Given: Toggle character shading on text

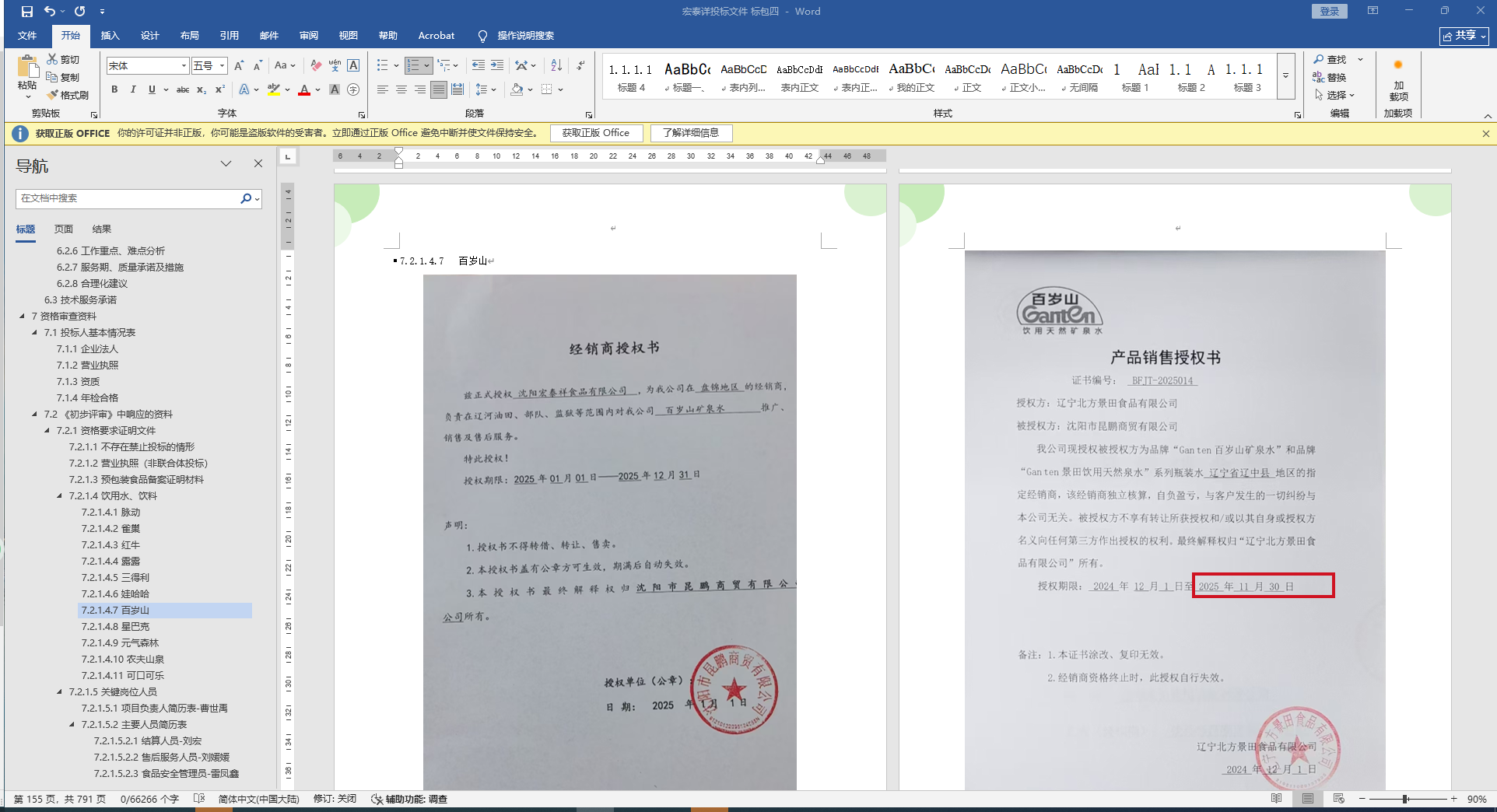Looking at the screenshot, I should [335, 89].
